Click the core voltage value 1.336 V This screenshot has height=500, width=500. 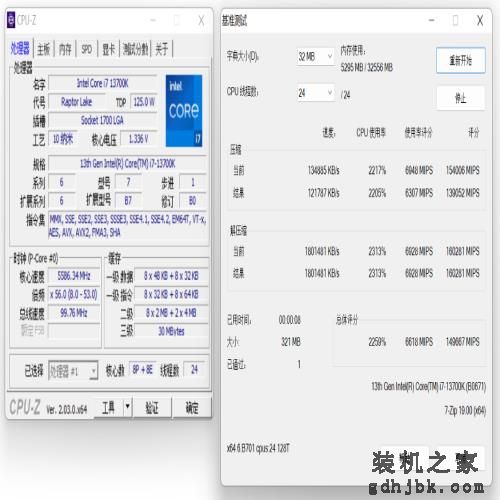[139, 139]
